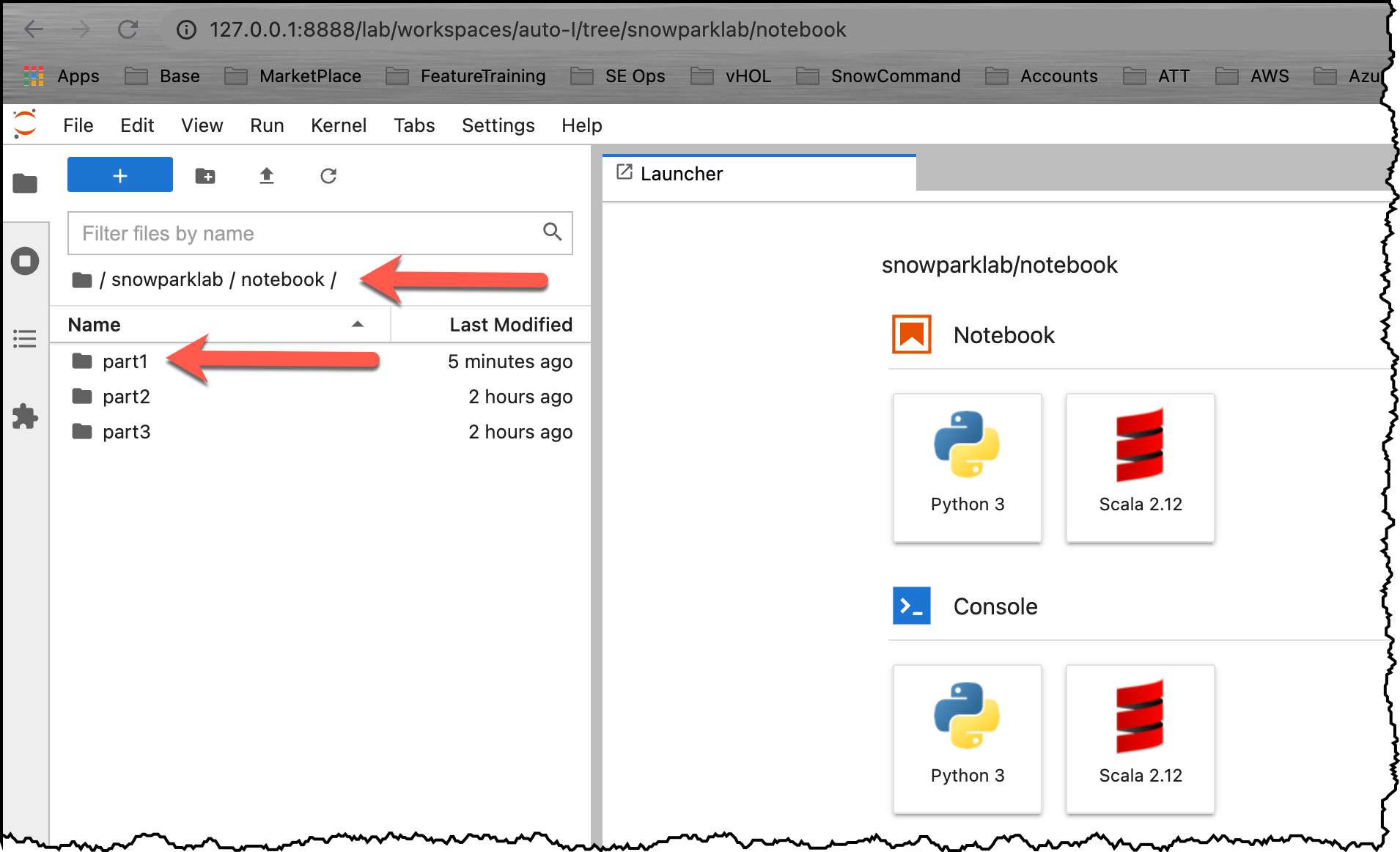Create a new folder with toolbar icon
This screenshot has height=852, width=1400.
pyautogui.click(x=205, y=176)
